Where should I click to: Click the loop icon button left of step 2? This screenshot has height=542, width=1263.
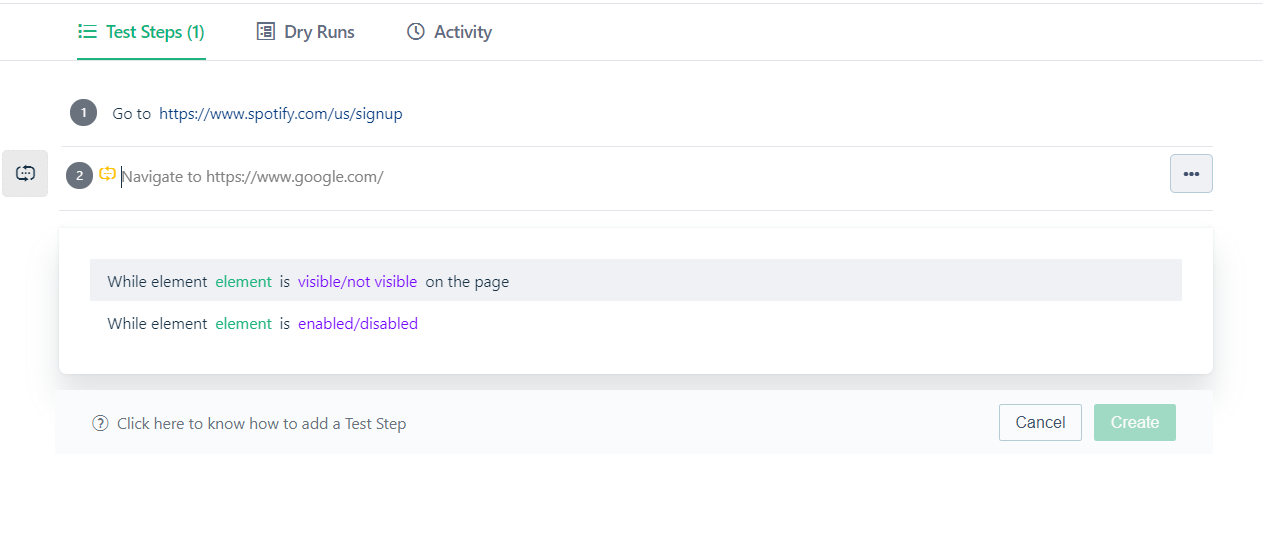[25, 173]
